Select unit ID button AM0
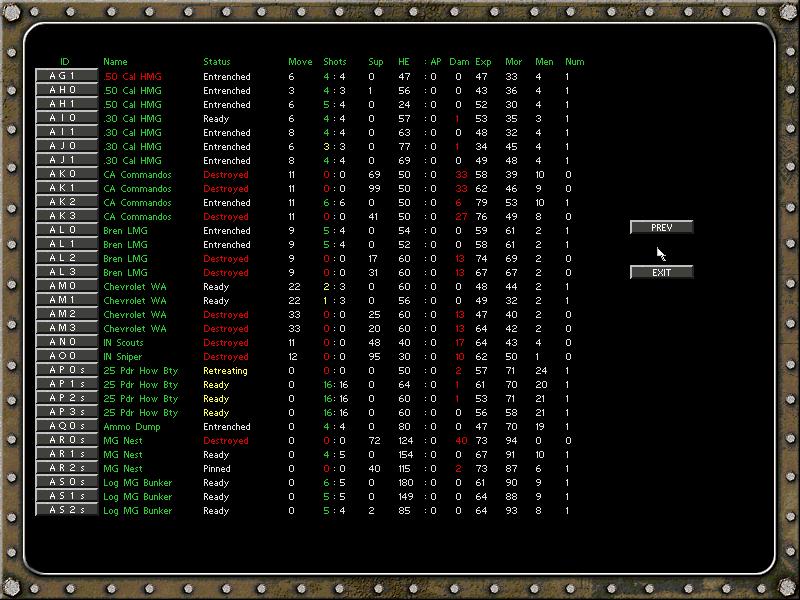This screenshot has height=600, width=800. pyautogui.click(x=67, y=286)
